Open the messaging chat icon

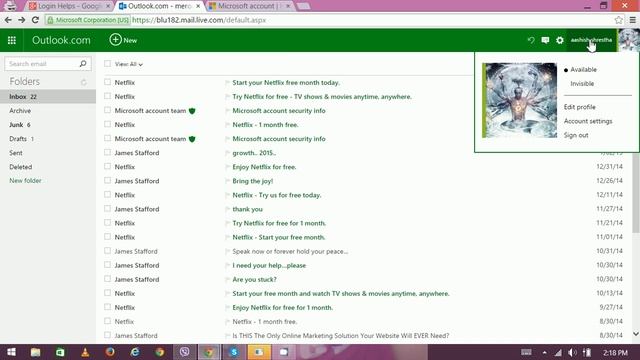click(545, 40)
